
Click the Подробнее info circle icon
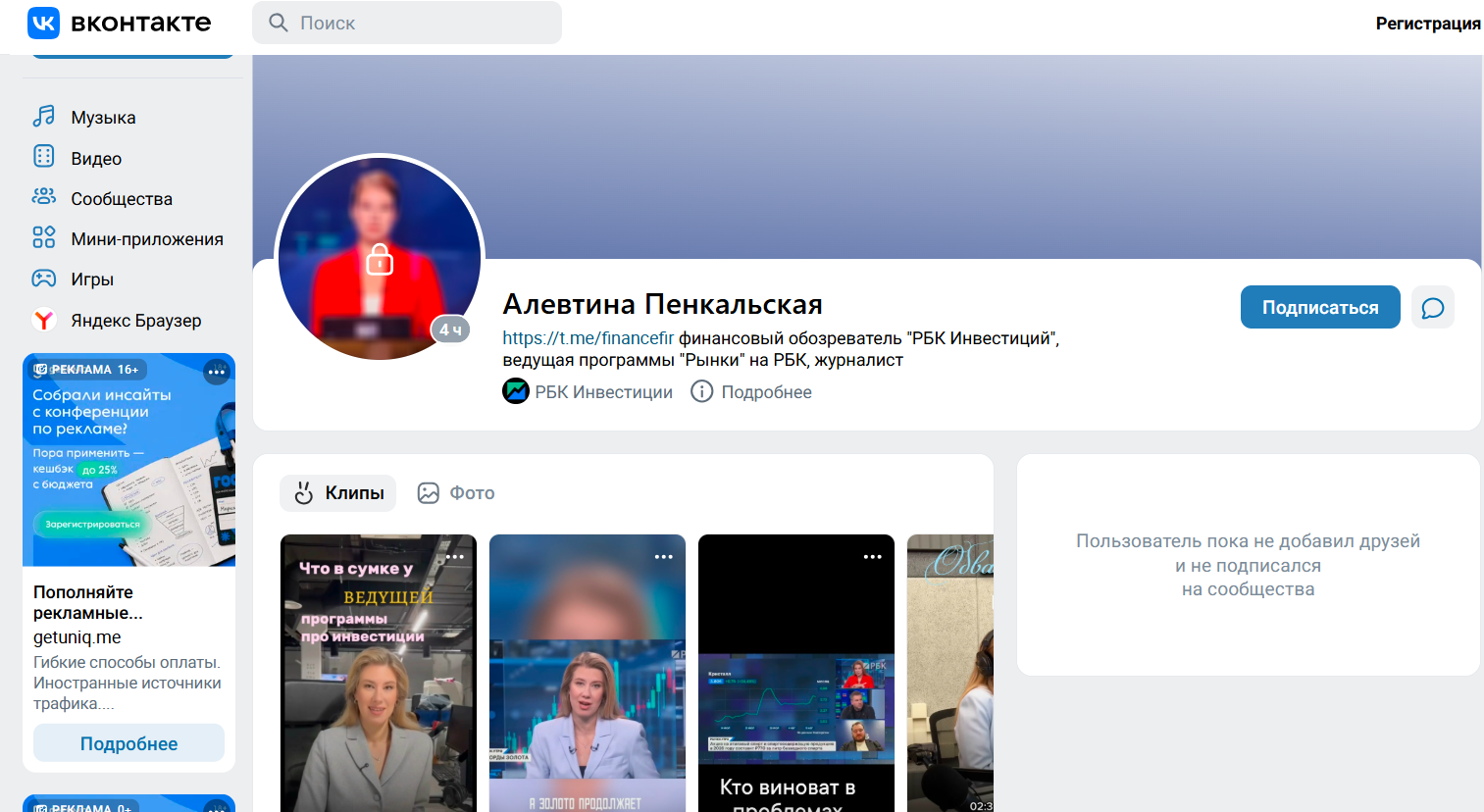[701, 391]
